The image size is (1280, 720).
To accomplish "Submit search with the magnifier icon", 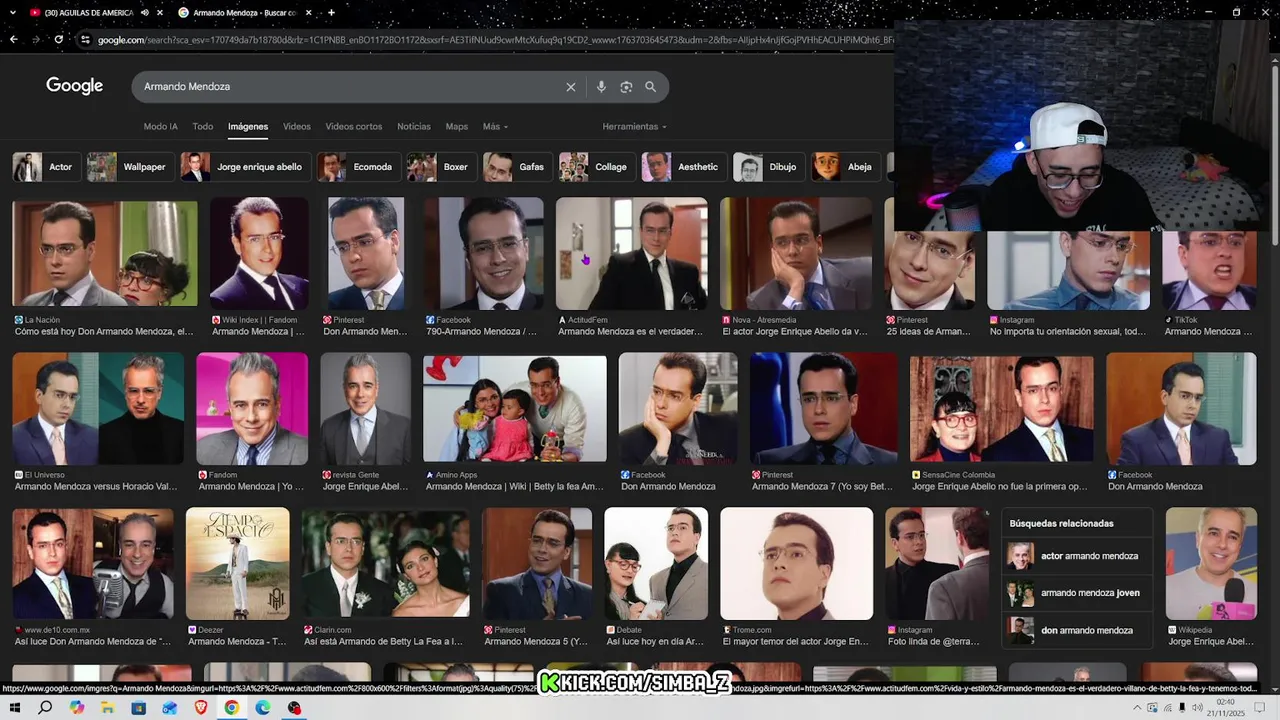I will pyautogui.click(x=650, y=87).
